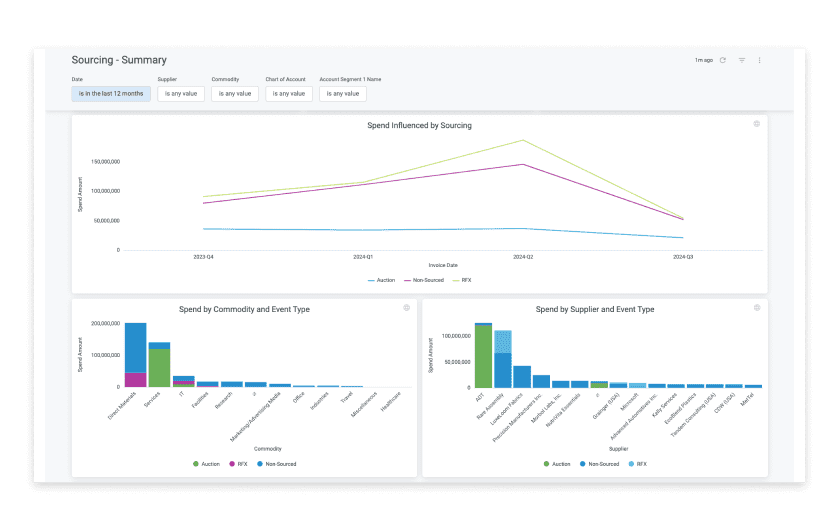Click the globe icon on Spend by Supplier chart
Screen dimensions: 838x531
click(x=757, y=308)
